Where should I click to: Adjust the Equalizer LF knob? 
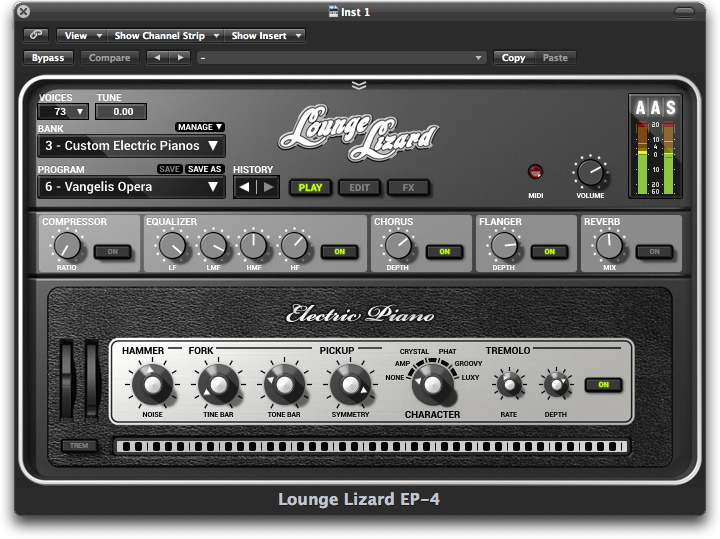pos(172,246)
